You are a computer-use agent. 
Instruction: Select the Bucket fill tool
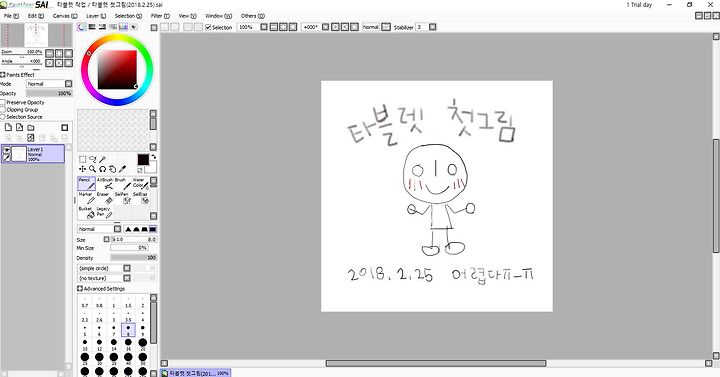tap(86, 212)
